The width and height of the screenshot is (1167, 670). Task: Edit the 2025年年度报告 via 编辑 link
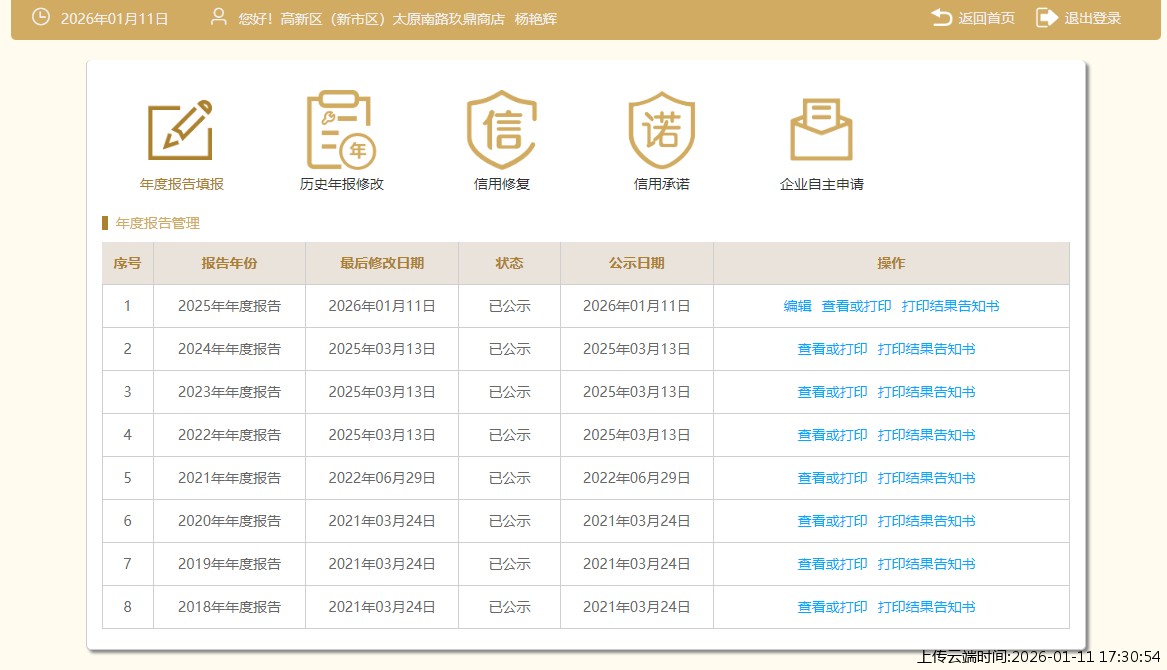797,306
